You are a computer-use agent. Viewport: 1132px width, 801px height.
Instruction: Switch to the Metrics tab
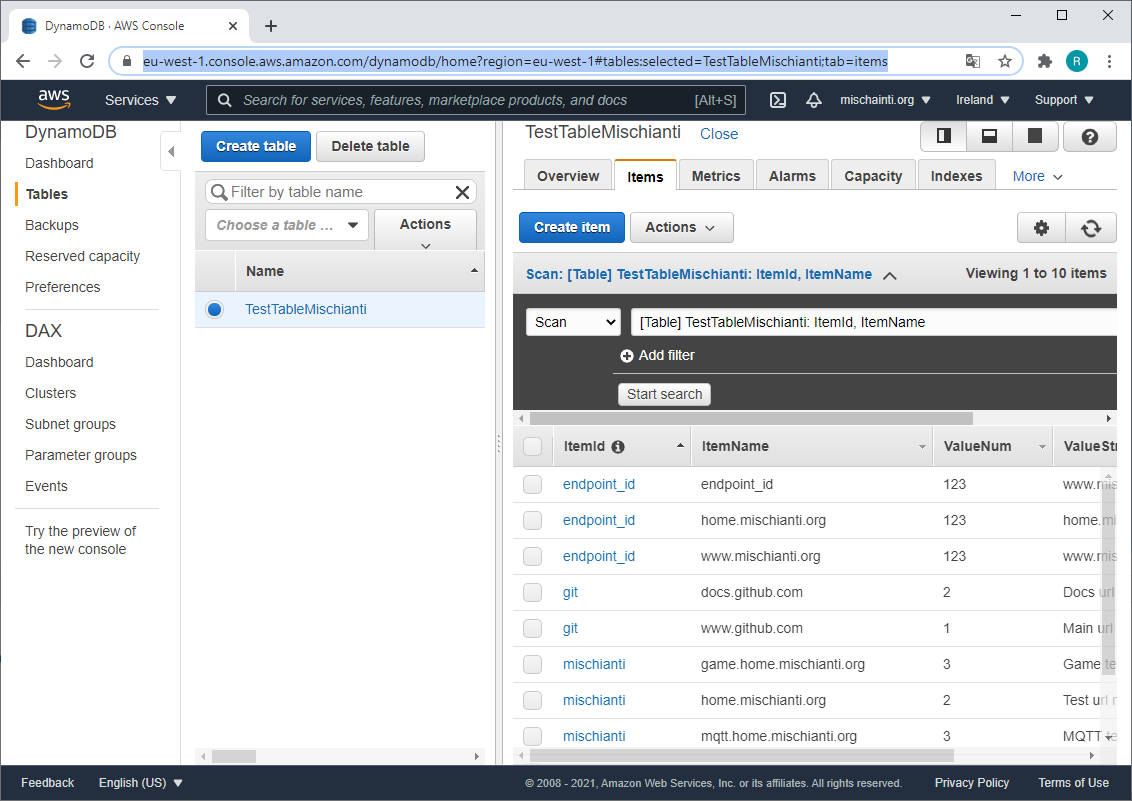click(x=716, y=175)
